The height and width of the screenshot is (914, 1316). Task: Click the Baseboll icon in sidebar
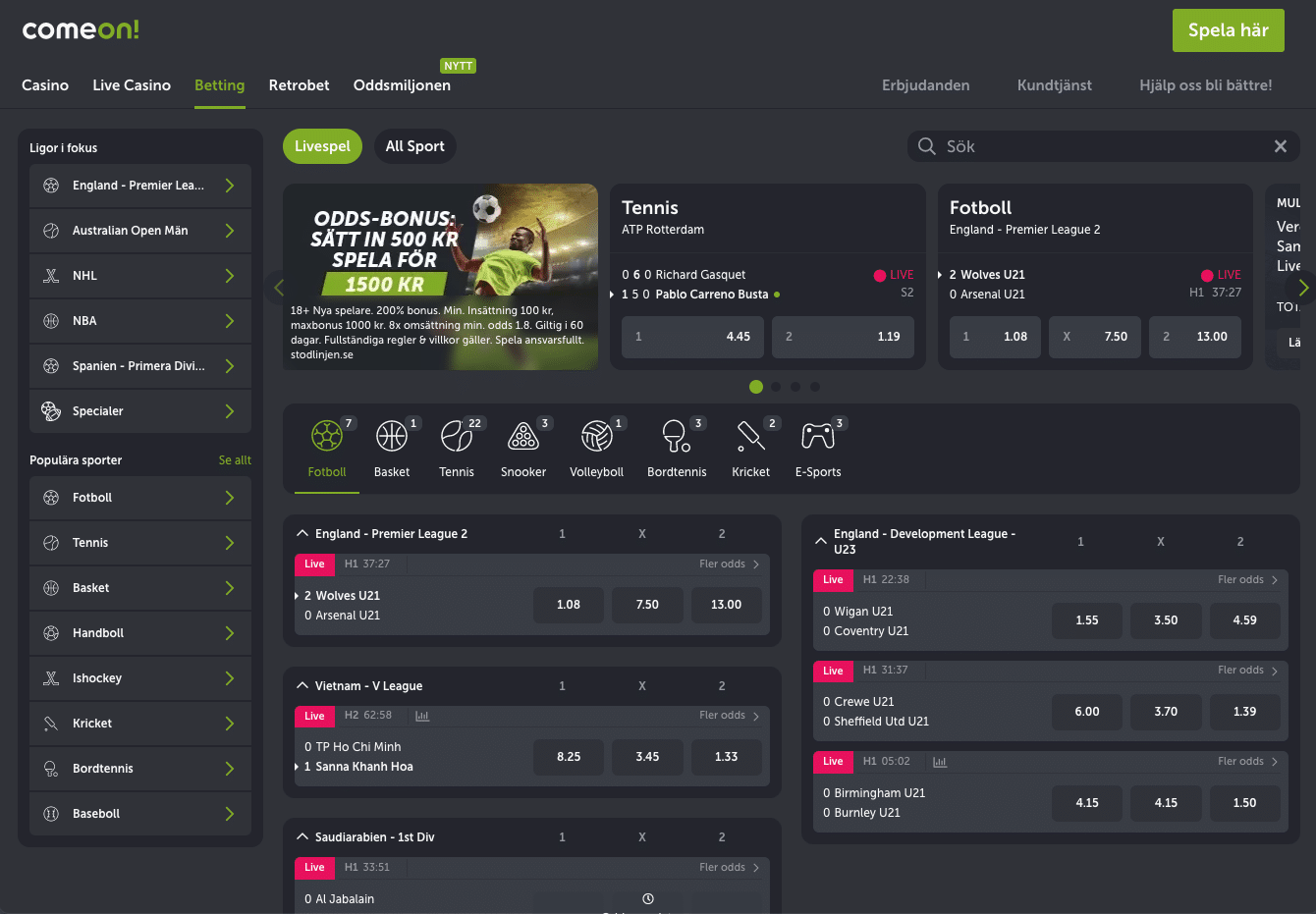[51, 814]
